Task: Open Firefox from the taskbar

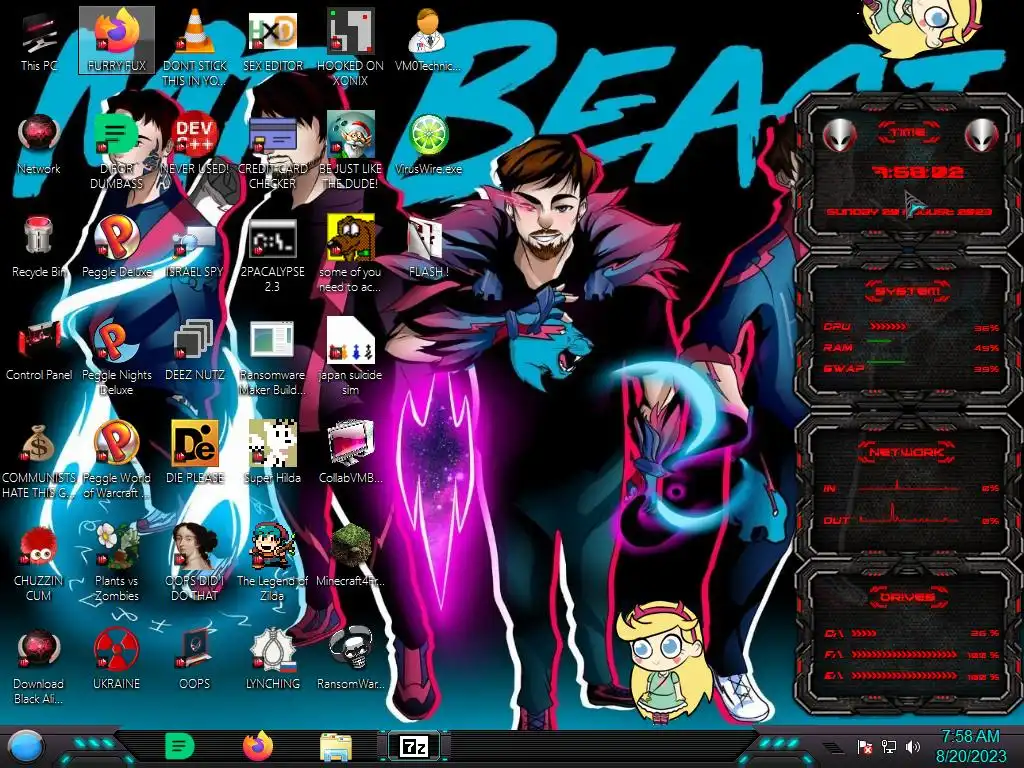Action: 258,746
